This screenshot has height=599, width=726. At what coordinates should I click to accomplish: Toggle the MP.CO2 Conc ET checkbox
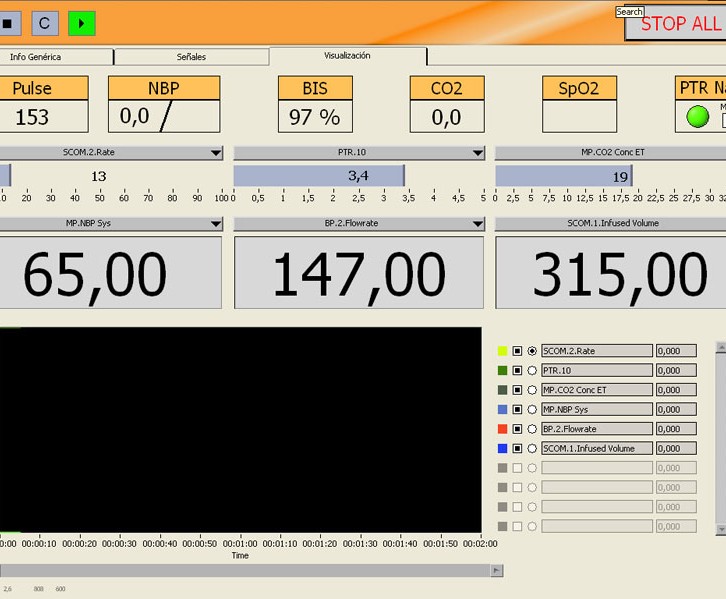tap(517, 390)
